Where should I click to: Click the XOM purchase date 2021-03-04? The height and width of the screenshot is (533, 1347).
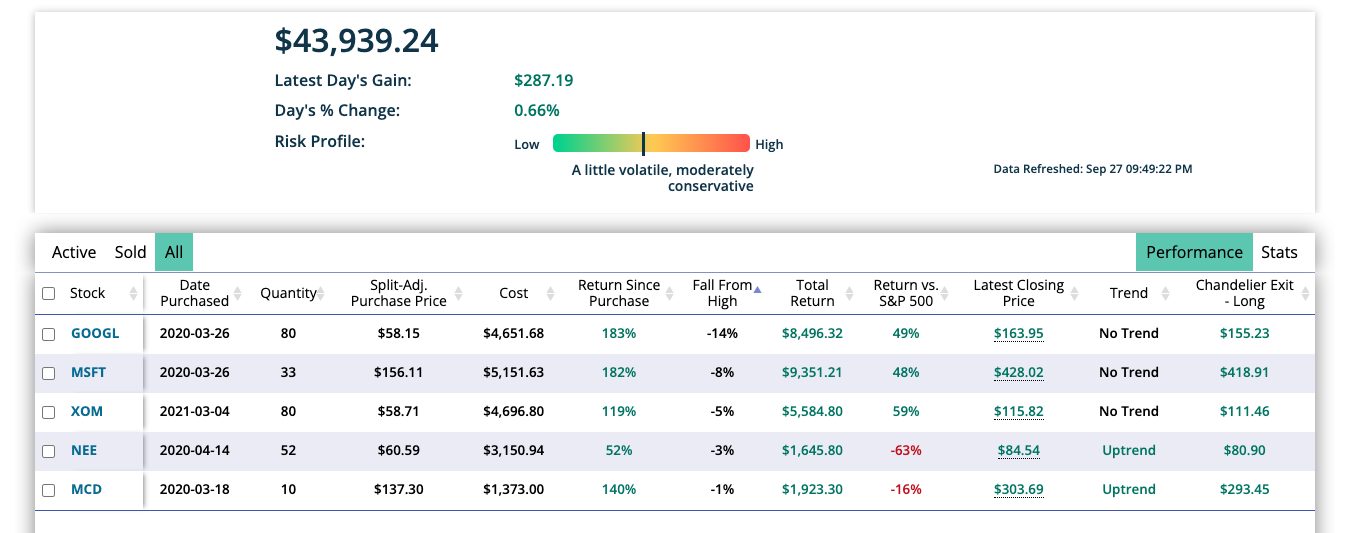point(195,411)
